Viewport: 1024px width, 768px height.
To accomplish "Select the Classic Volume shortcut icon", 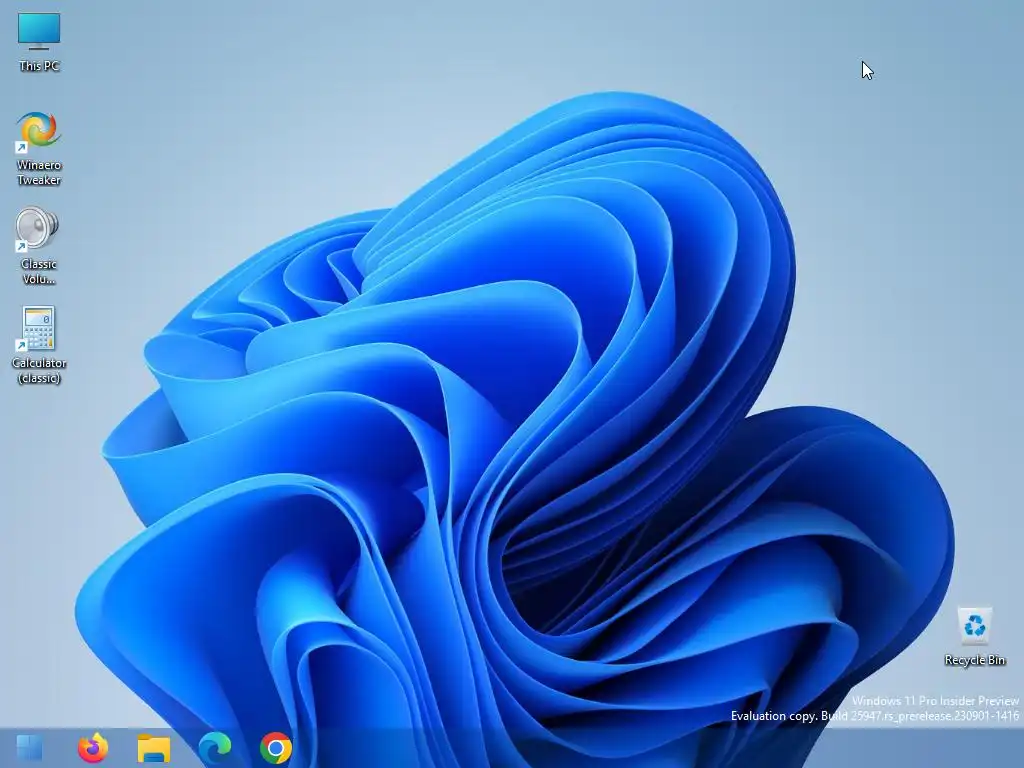I will tap(37, 229).
